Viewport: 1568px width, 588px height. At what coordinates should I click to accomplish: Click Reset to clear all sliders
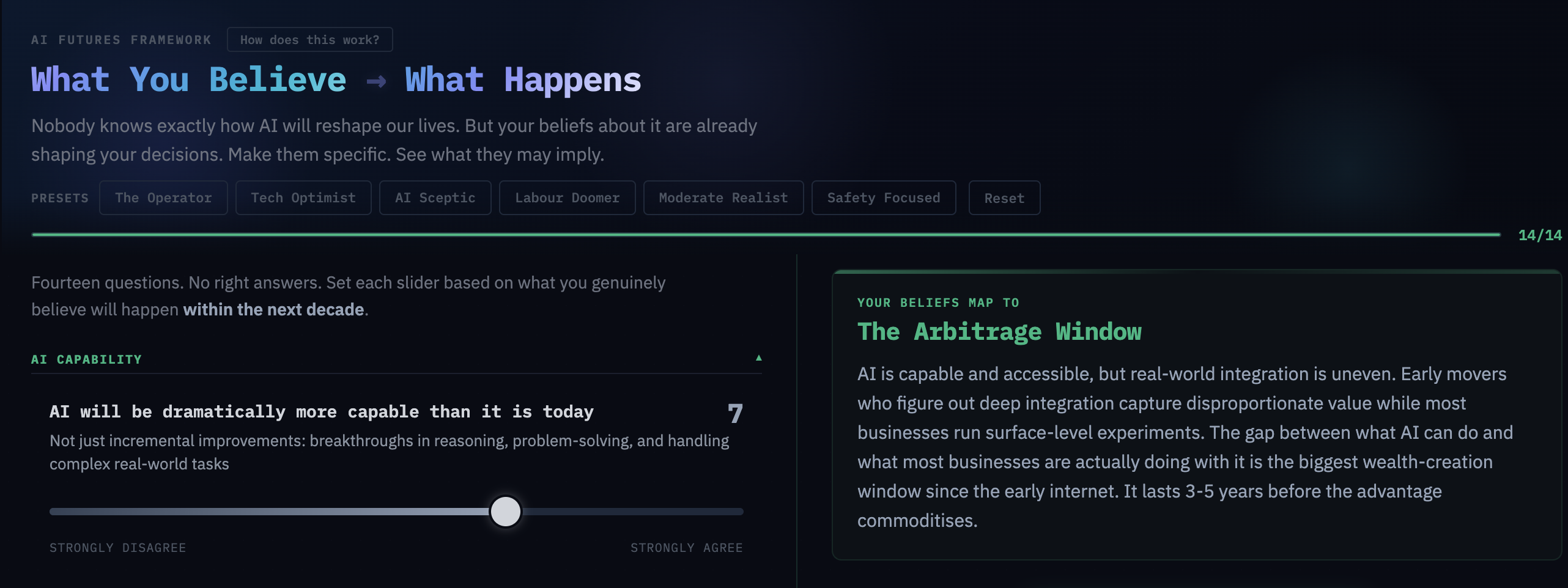(1004, 197)
